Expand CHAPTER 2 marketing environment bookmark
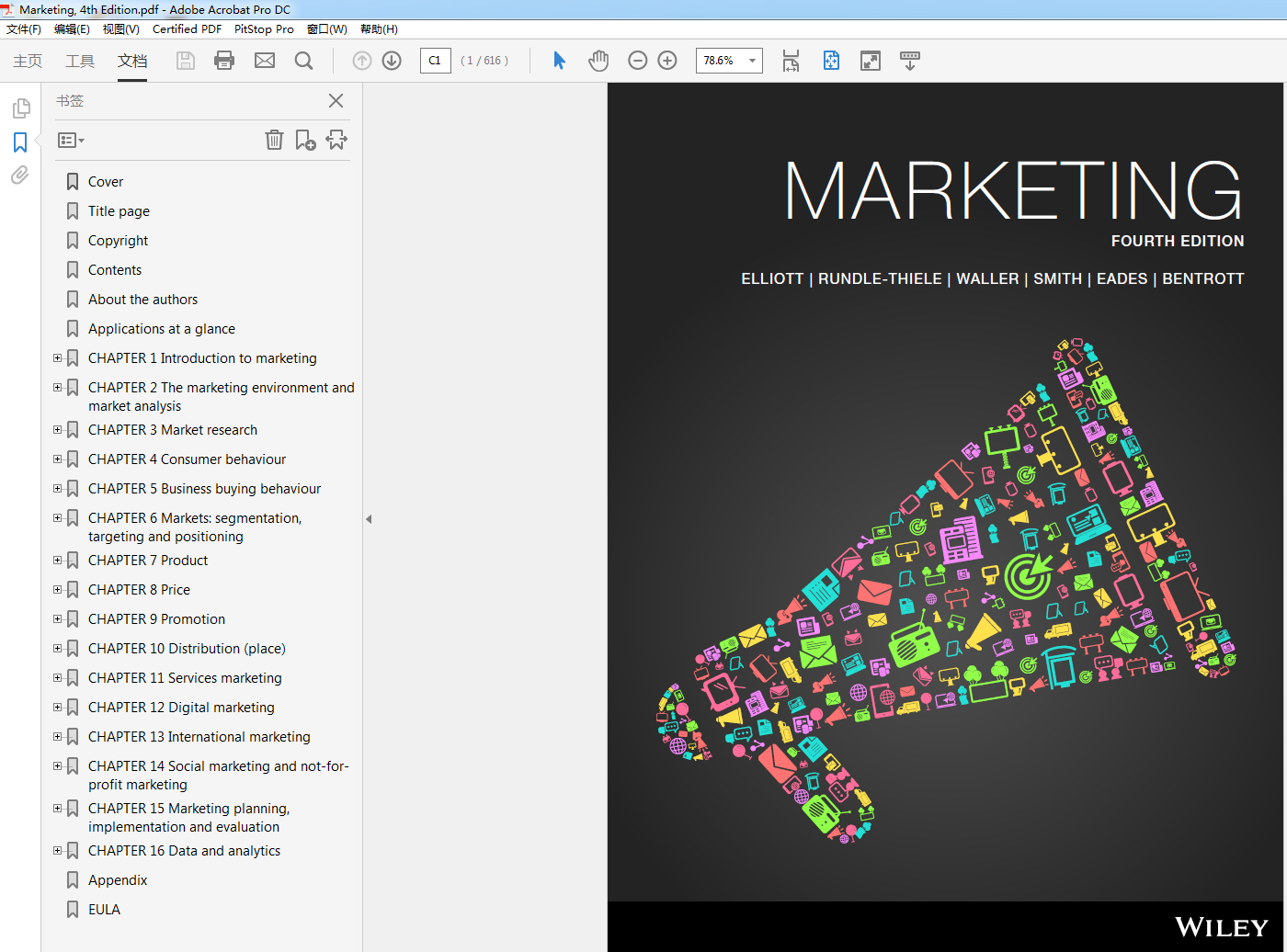 tap(57, 388)
